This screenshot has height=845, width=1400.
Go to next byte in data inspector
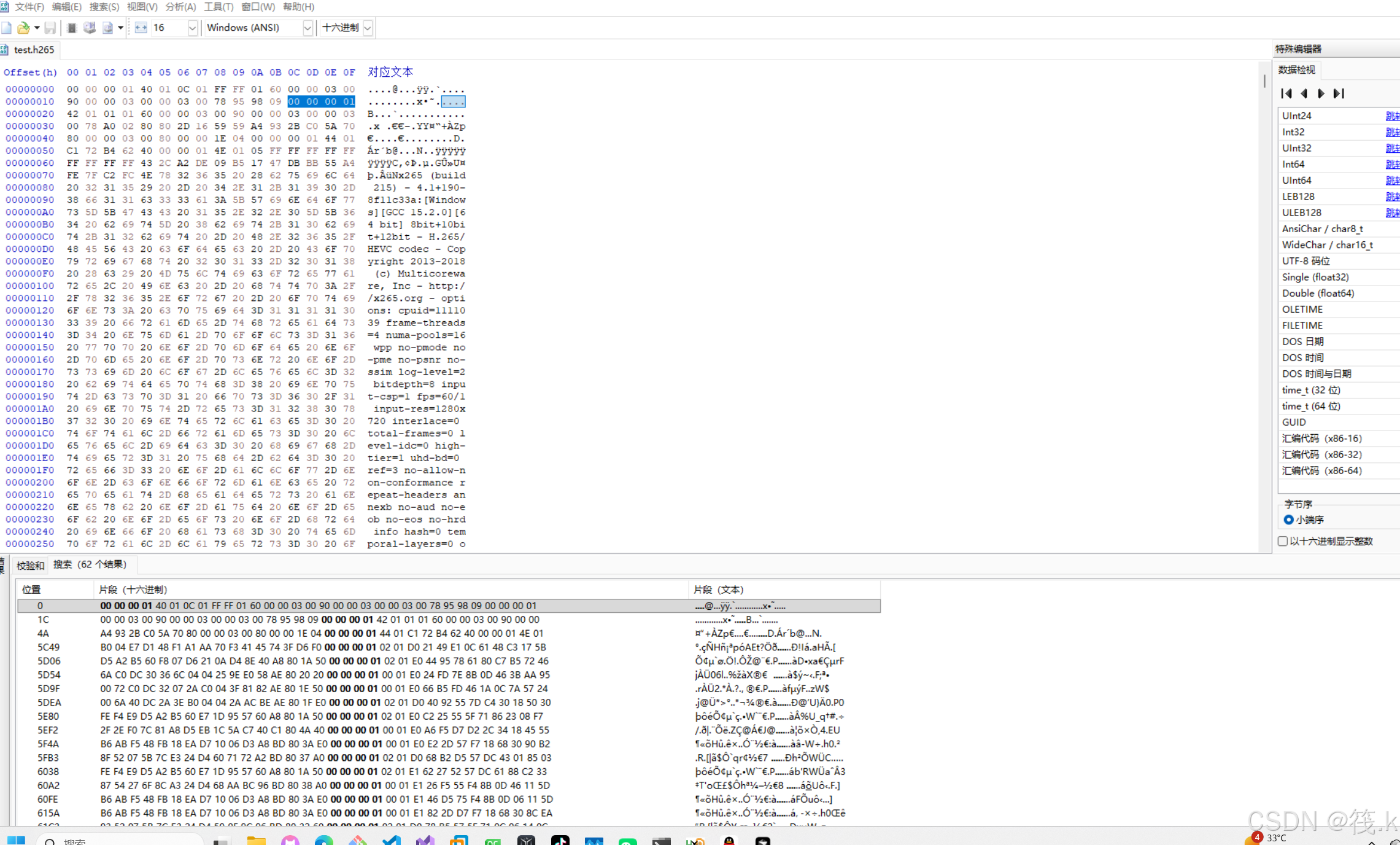click(x=1321, y=93)
